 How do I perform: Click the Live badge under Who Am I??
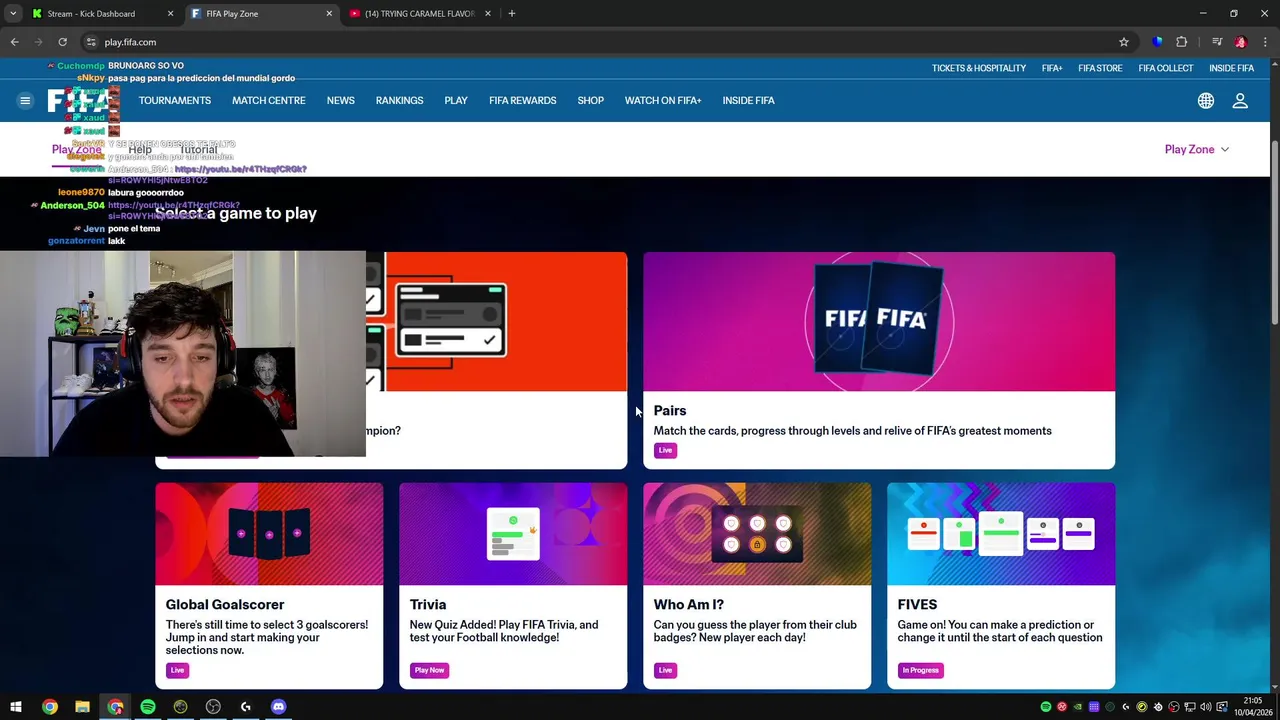point(665,671)
